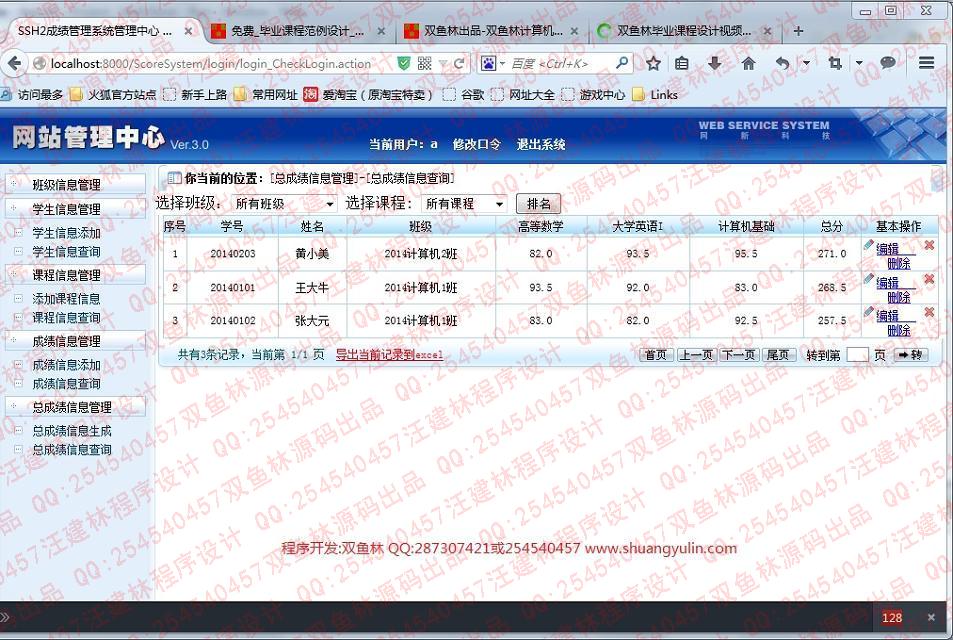Click the 爱淘宝 bookmark icon
Viewport: 953px width, 640px height.
(x=310, y=94)
